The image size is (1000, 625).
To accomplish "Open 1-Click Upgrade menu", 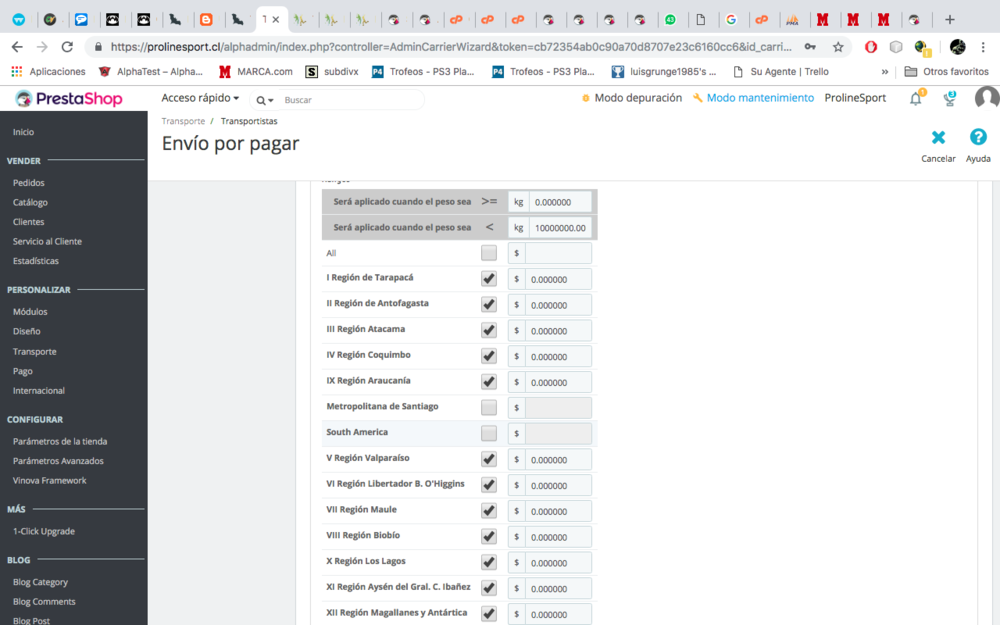I will point(44,531).
